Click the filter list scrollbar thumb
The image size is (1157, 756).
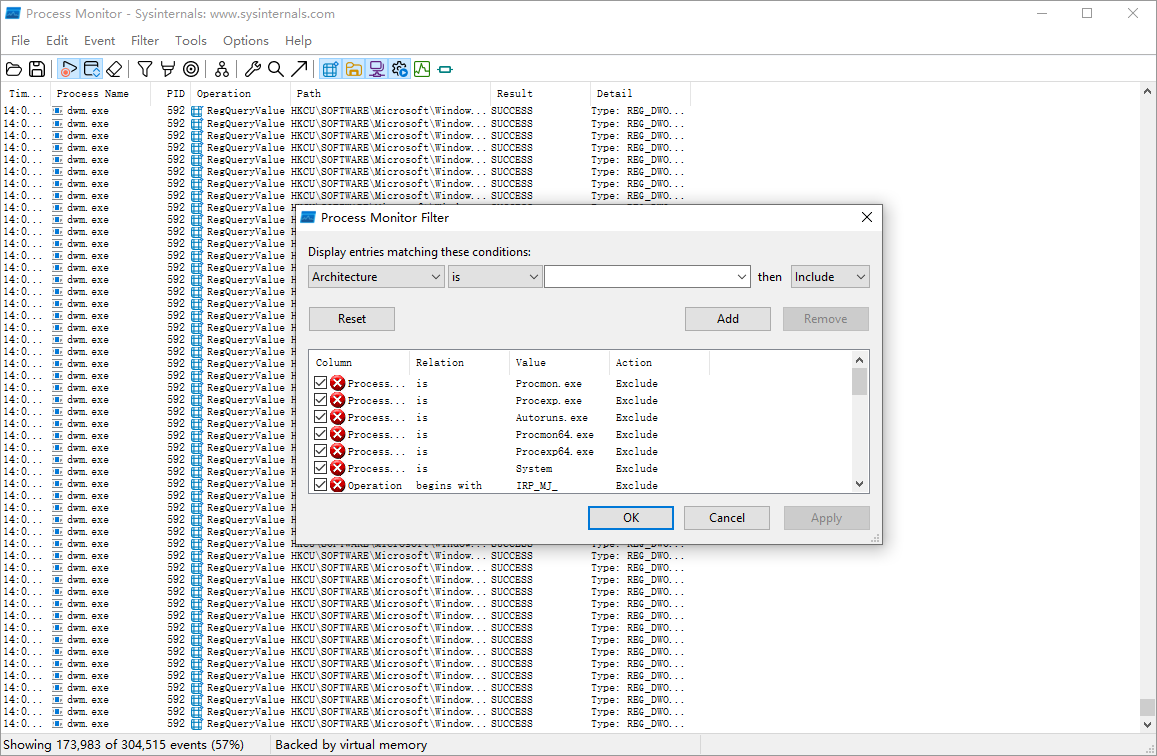coord(859,381)
